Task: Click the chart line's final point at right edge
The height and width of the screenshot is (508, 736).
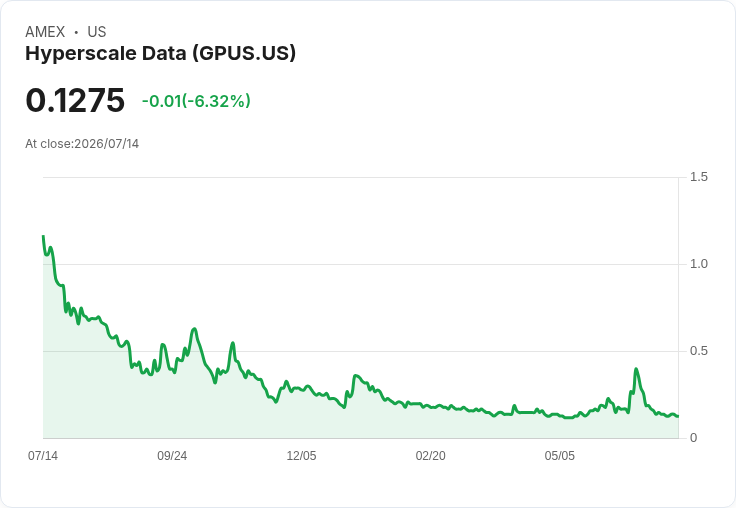Action: 678,416
